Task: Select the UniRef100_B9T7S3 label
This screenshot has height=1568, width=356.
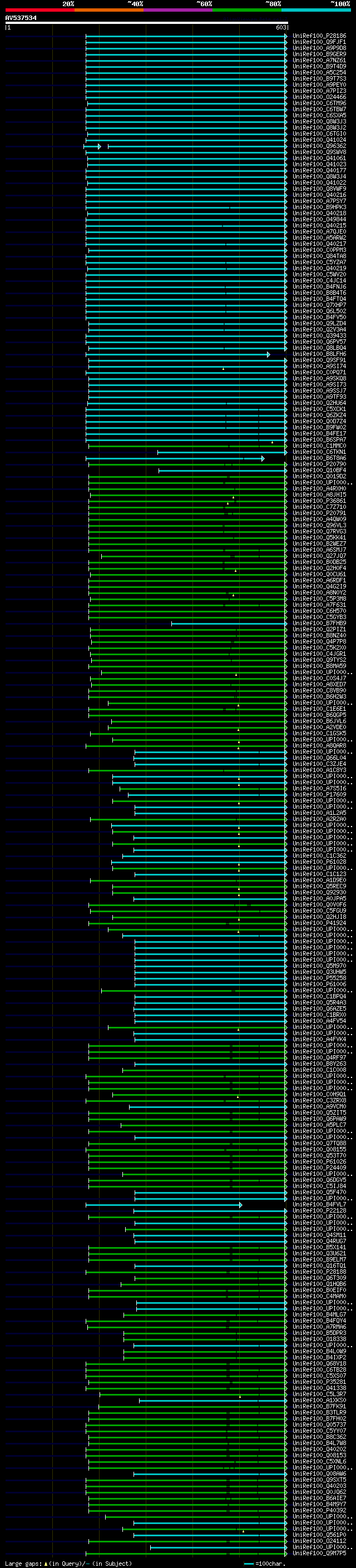Action: 319,78
